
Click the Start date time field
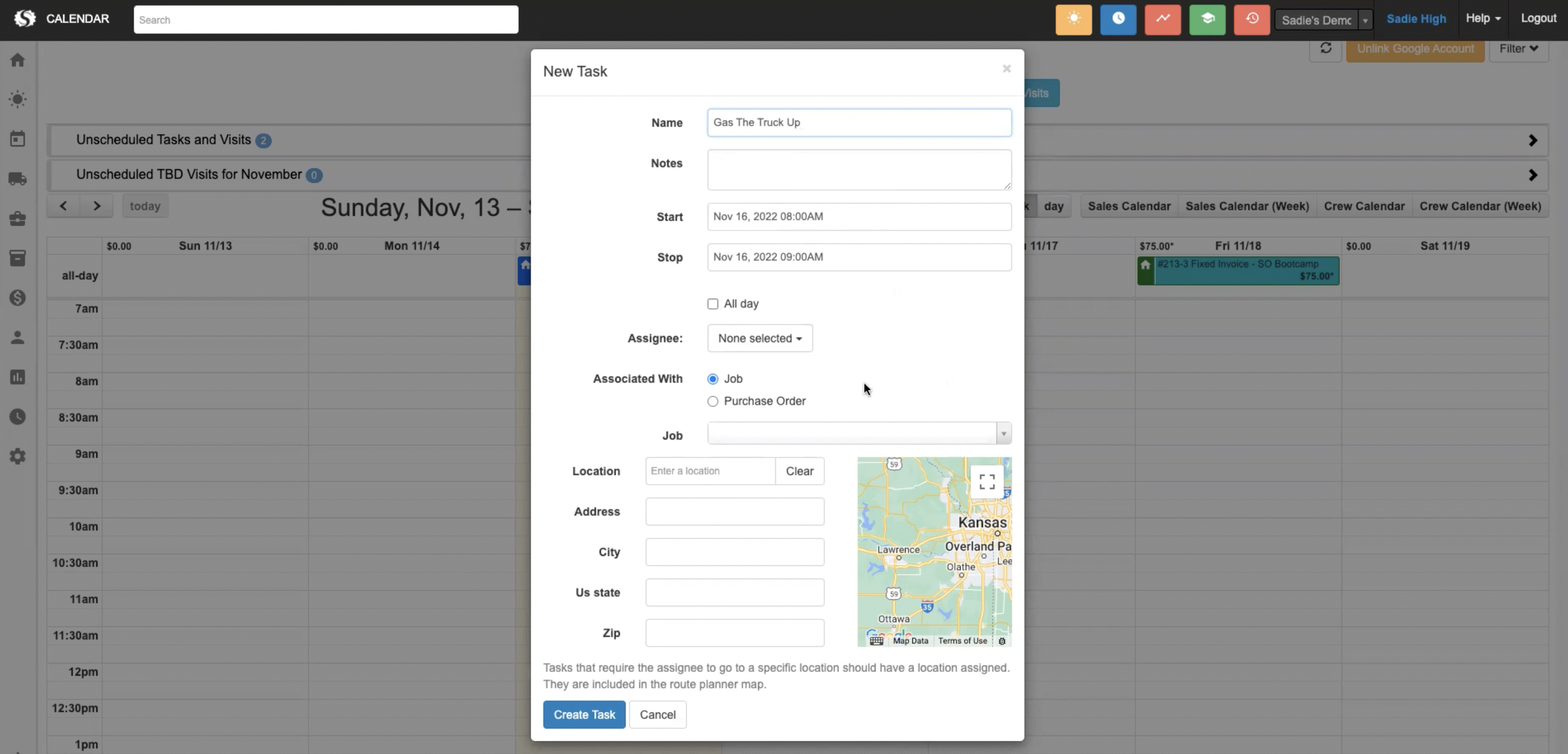[858, 217]
